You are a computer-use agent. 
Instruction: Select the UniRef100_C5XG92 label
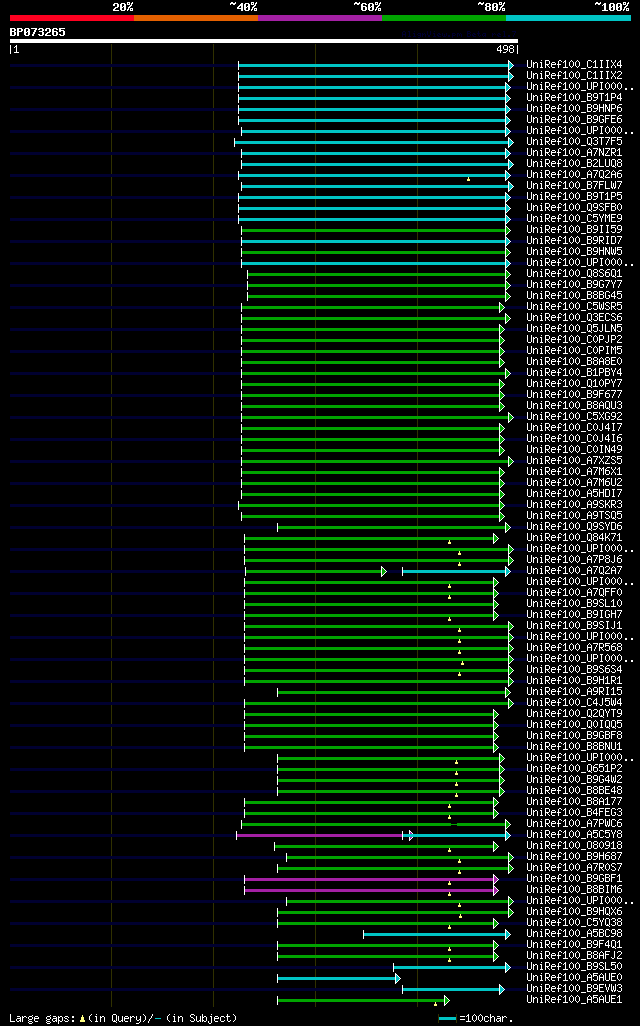(575, 417)
